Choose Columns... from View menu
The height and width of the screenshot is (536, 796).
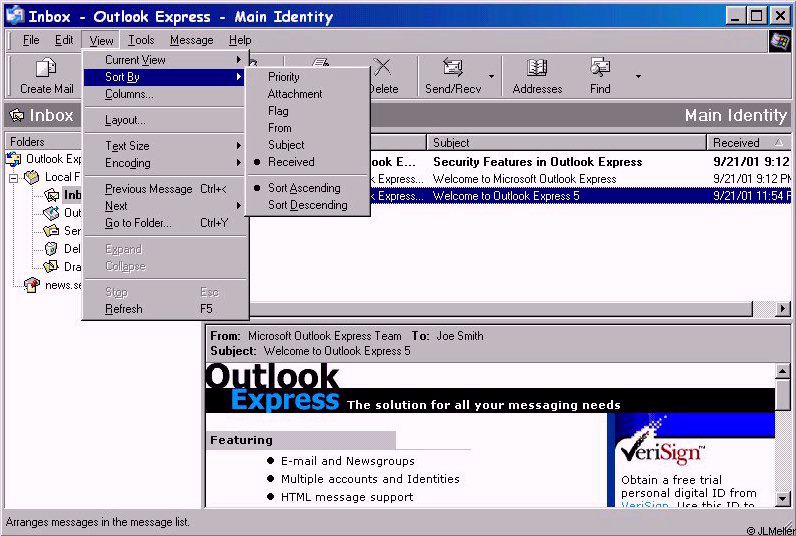coord(165,94)
